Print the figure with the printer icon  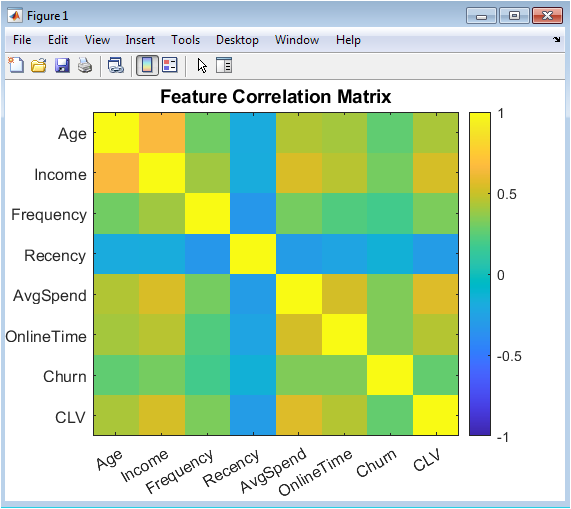tap(85, 66)
